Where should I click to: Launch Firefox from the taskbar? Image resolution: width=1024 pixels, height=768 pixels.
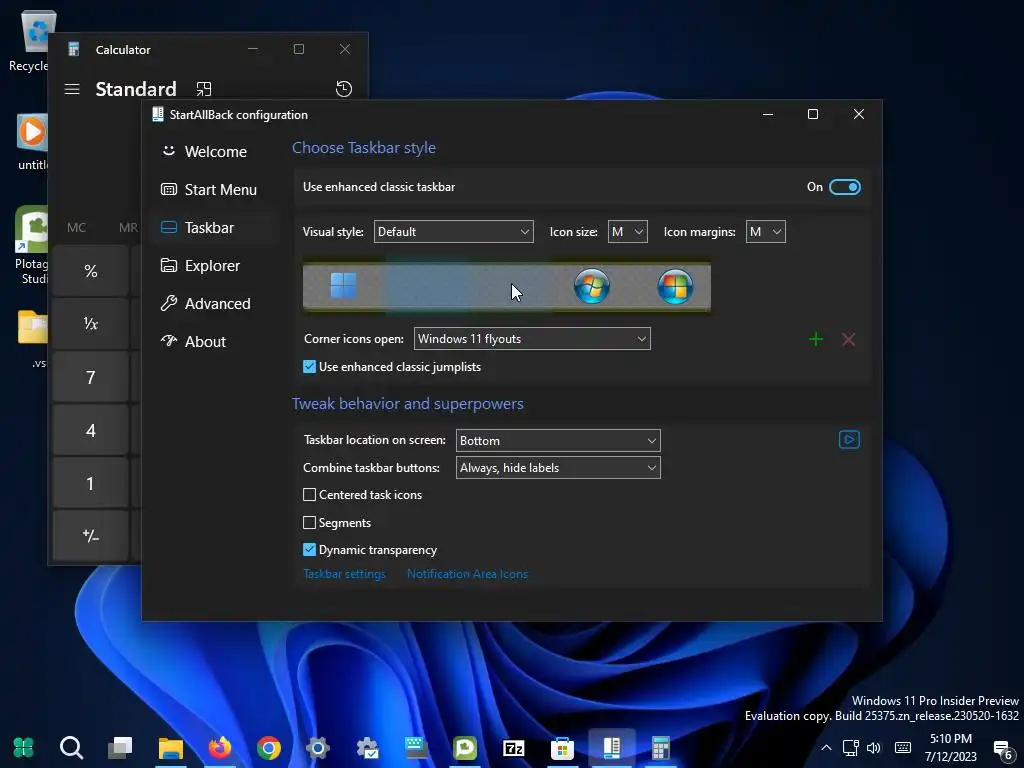pyautogui.click(x=219, y=748)
